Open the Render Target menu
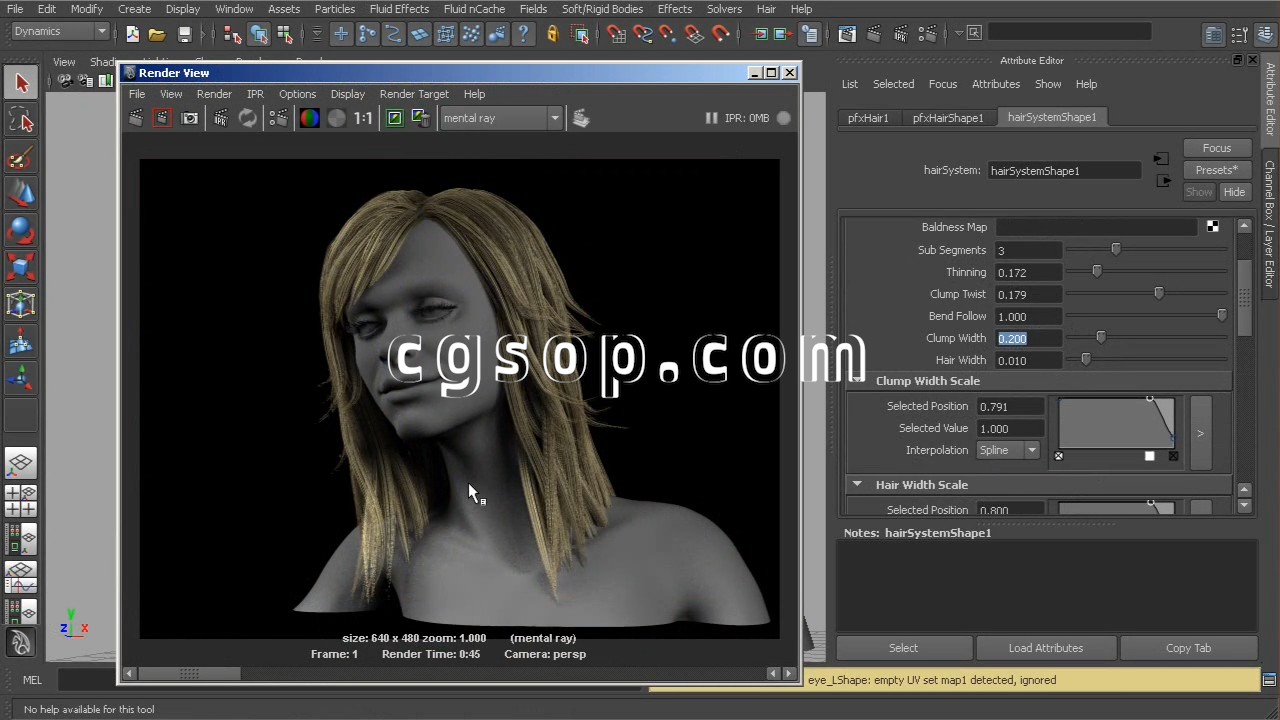1280x720 pixels. pyautogui.click(x=414, y=94)
